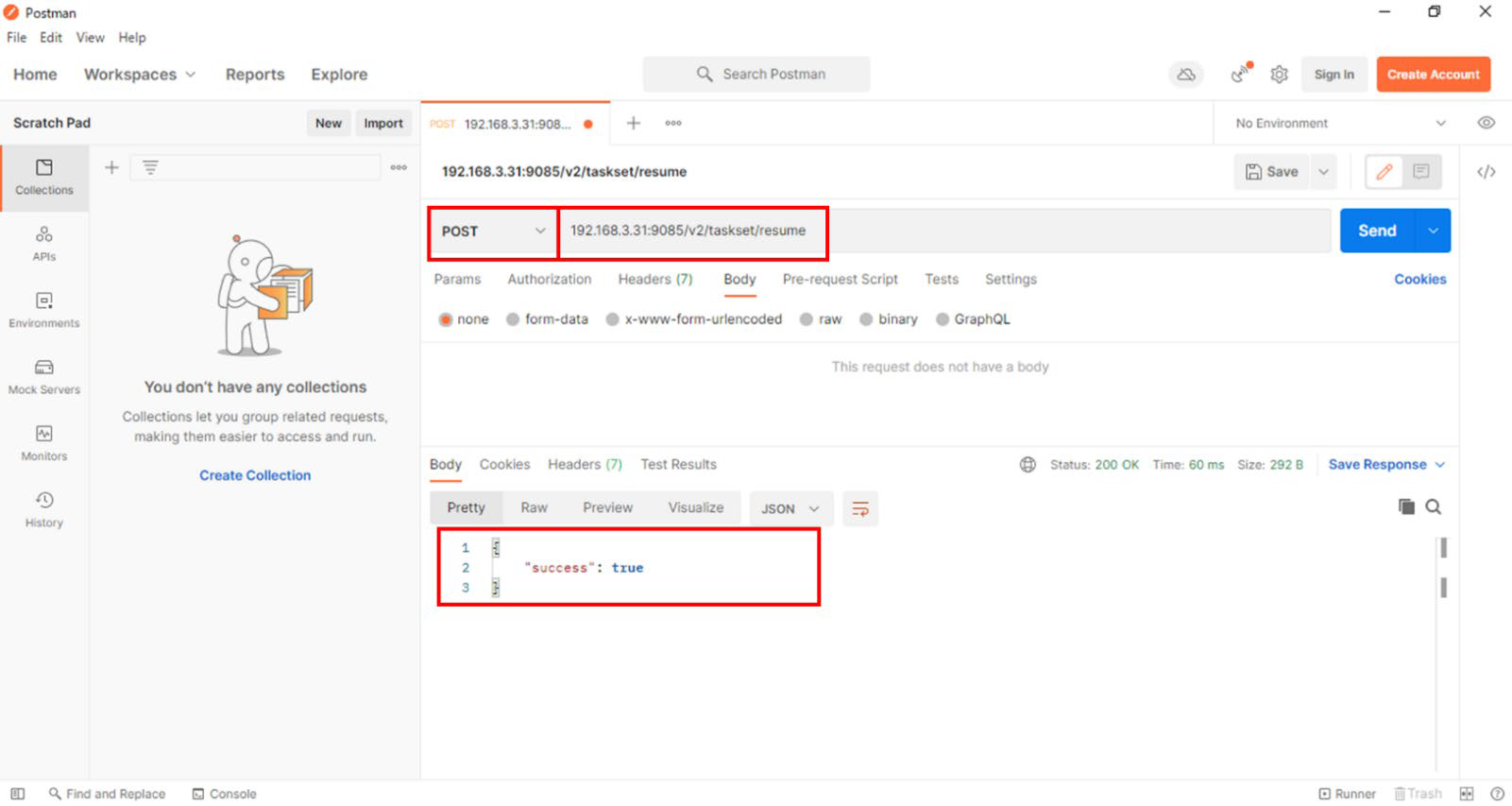Select the GraphQL body radio option

tap(942, 319)
